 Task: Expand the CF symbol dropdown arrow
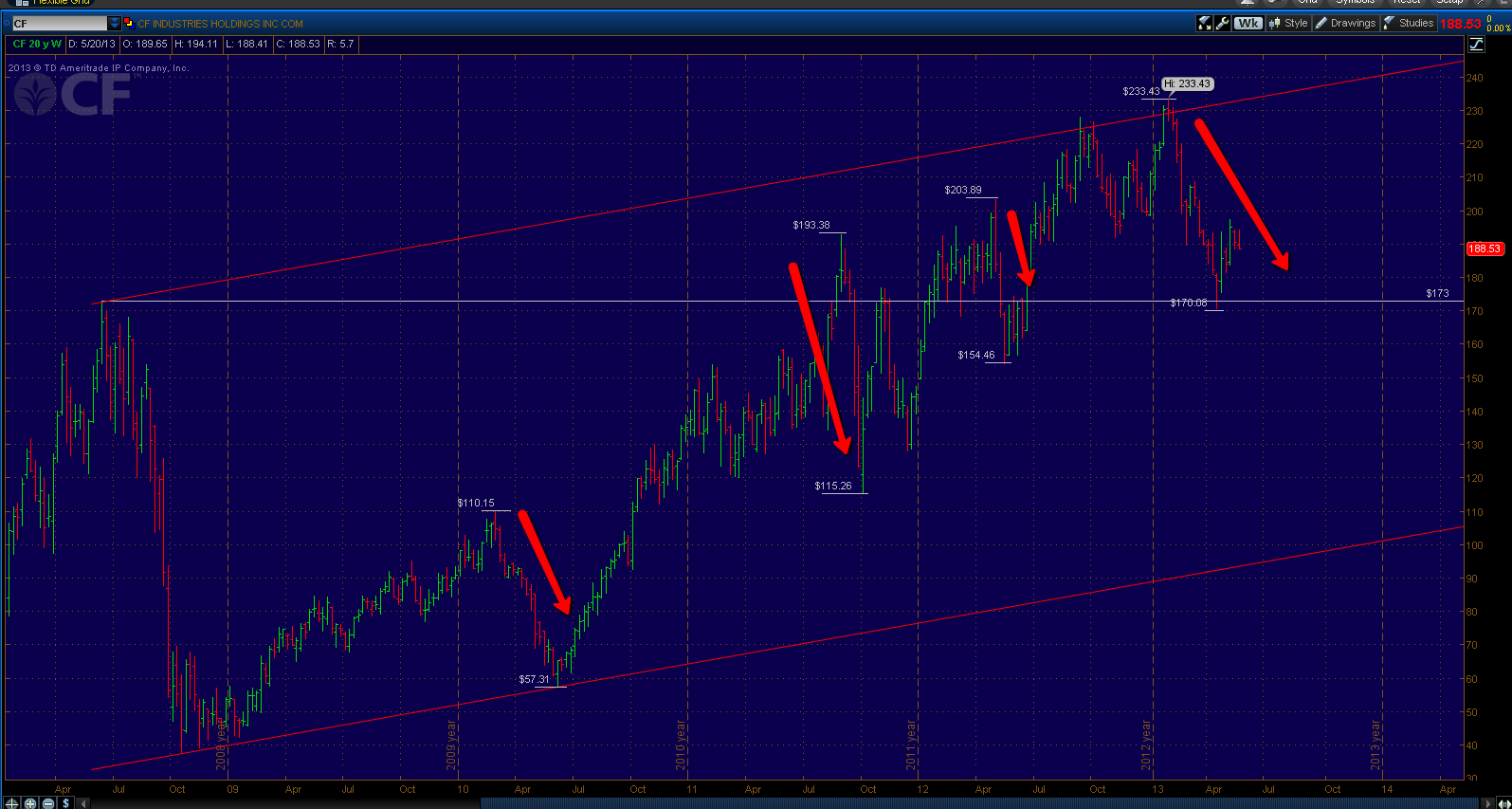(114, 23)
